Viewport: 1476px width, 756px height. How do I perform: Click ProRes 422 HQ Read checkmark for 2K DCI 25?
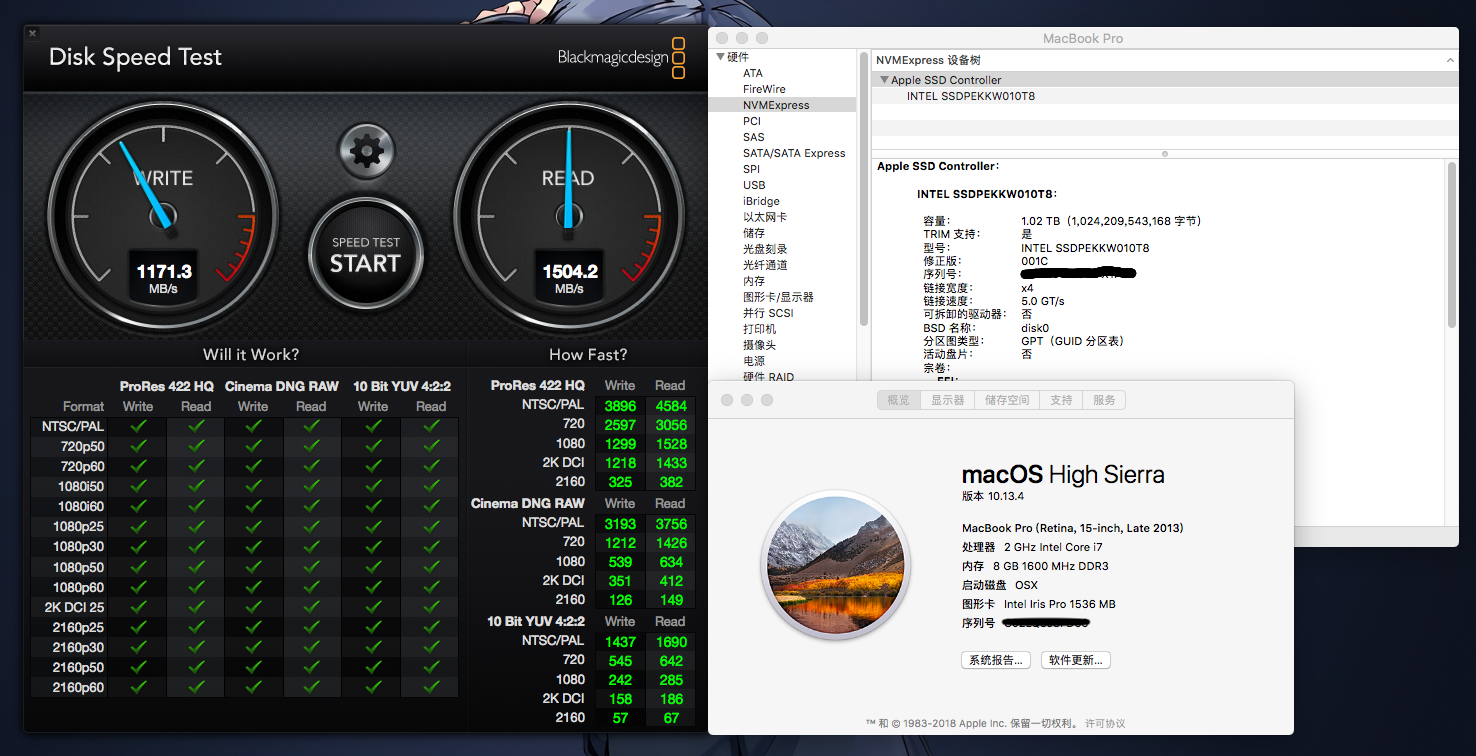pos(196,606)
